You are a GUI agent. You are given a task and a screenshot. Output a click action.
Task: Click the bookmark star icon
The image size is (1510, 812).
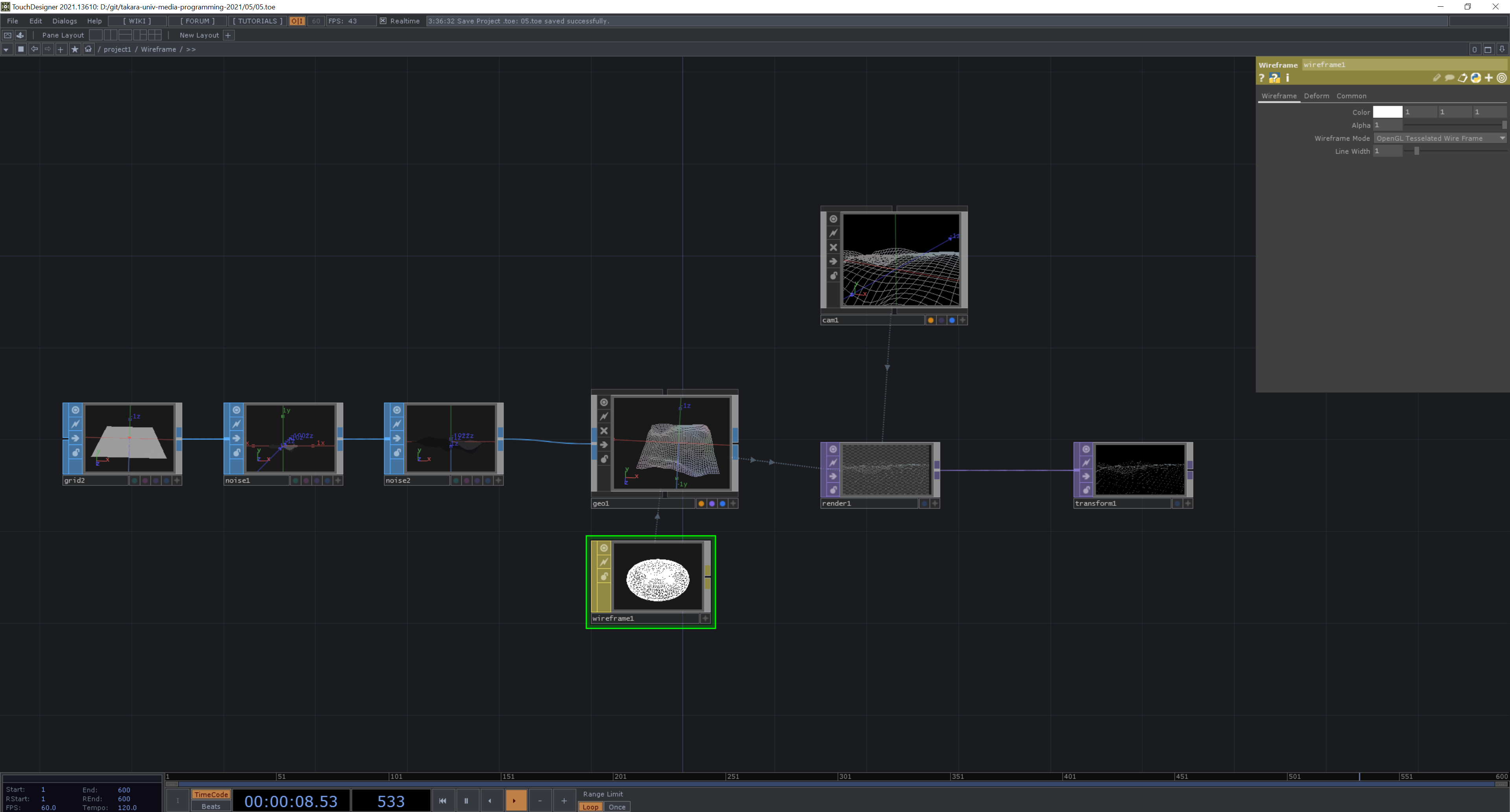[x=74, y=49]
